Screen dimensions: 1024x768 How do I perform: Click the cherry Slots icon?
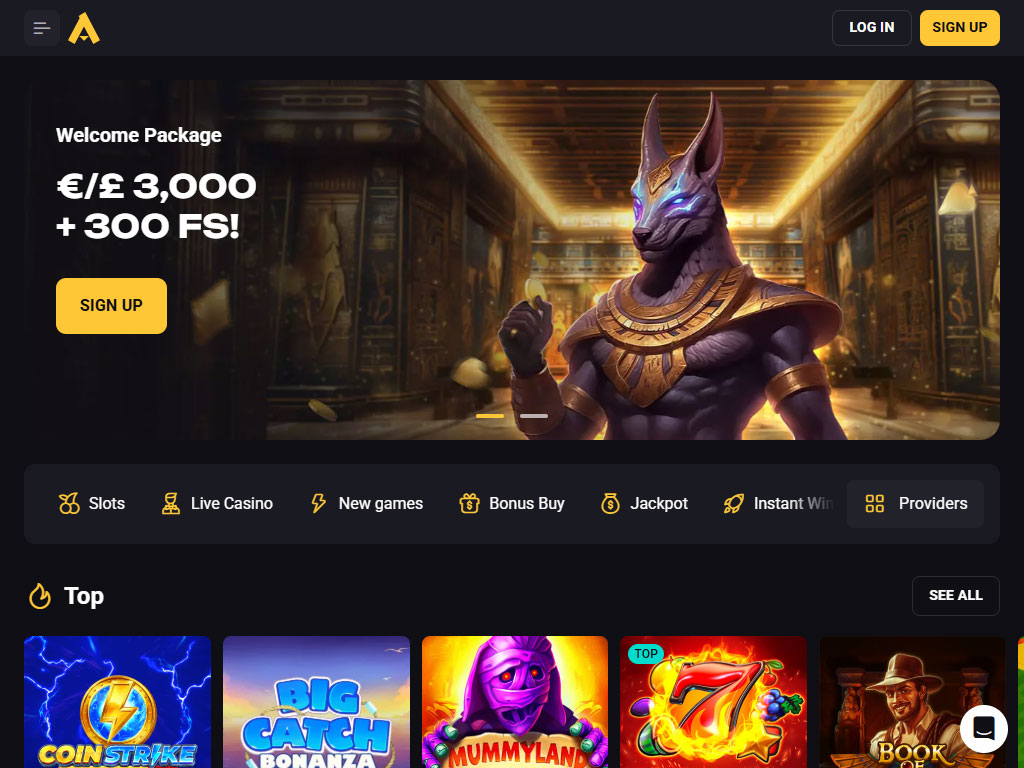point(69,504)
